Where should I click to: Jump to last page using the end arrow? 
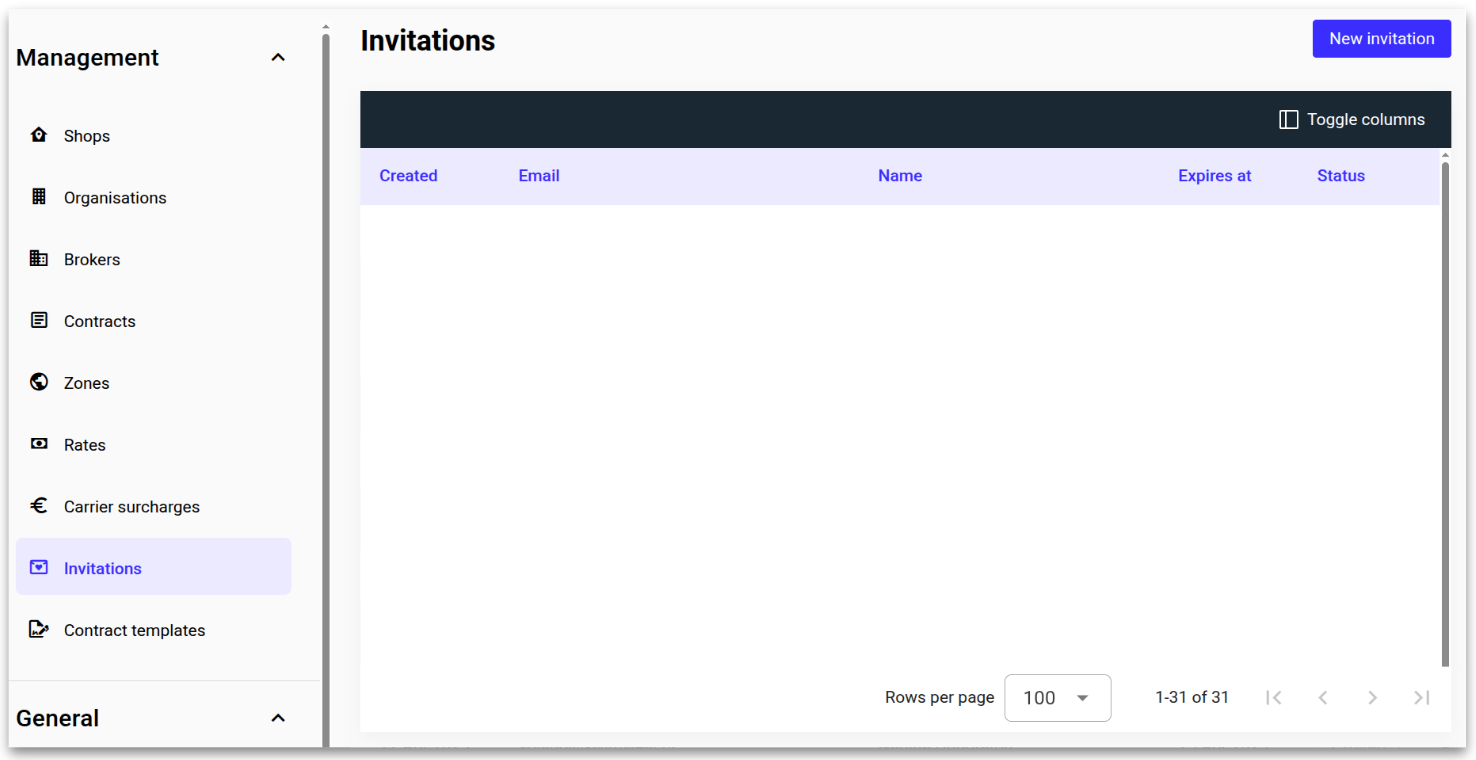pyautogui.click(x=1421, y=697)
